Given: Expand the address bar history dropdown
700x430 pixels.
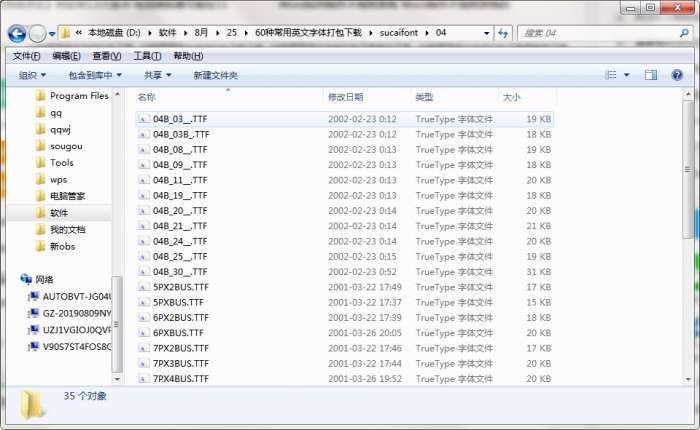Looking at the screenshot, I should (x=486, y=33).
